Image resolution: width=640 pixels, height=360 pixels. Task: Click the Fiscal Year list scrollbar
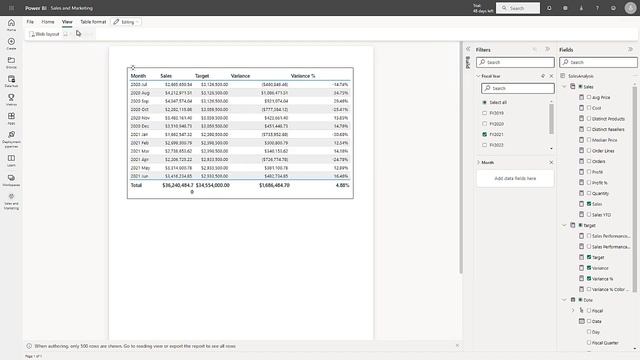[x=551, y=119]
